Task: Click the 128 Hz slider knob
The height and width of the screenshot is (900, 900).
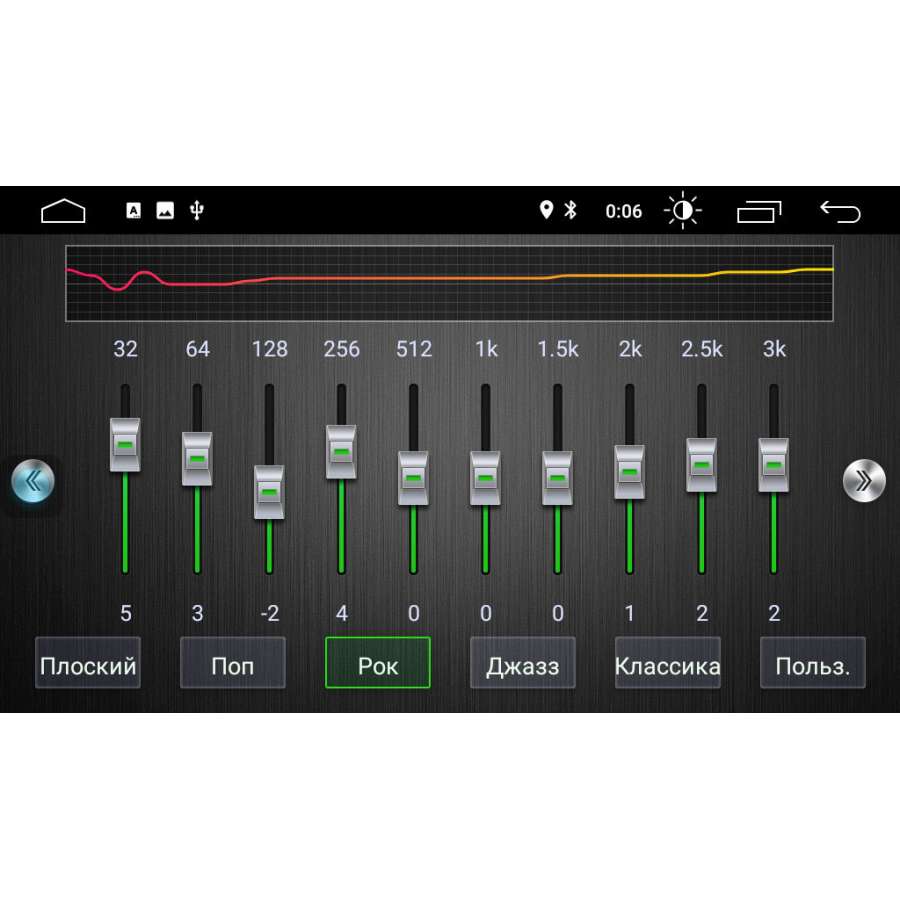Action: 269,492
